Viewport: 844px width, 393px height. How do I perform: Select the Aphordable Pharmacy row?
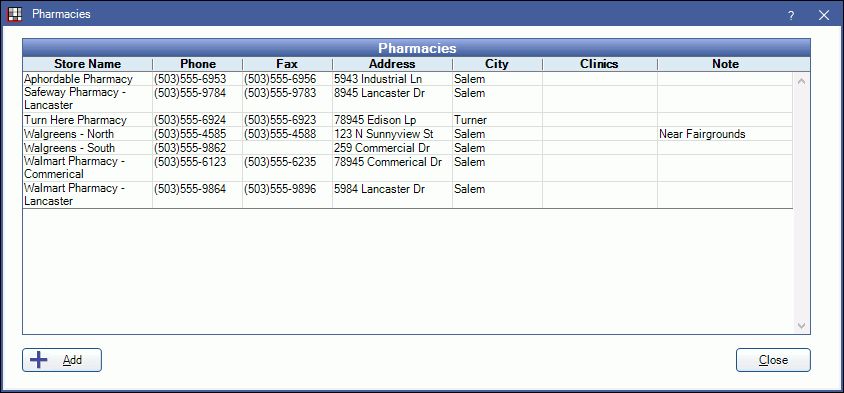[x=407, y=79]
